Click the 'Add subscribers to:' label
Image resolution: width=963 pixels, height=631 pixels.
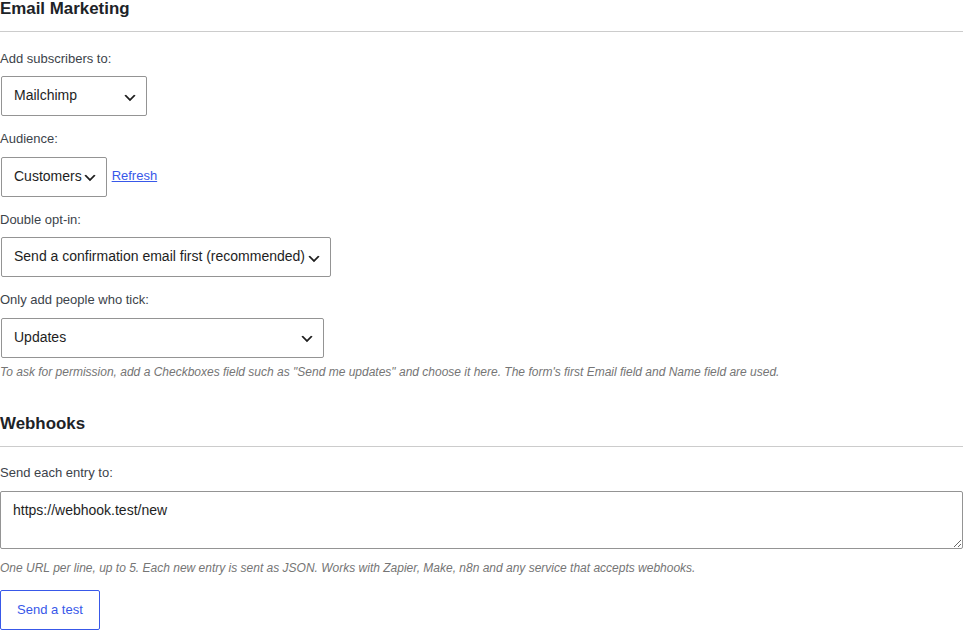[x=56, y=59]
